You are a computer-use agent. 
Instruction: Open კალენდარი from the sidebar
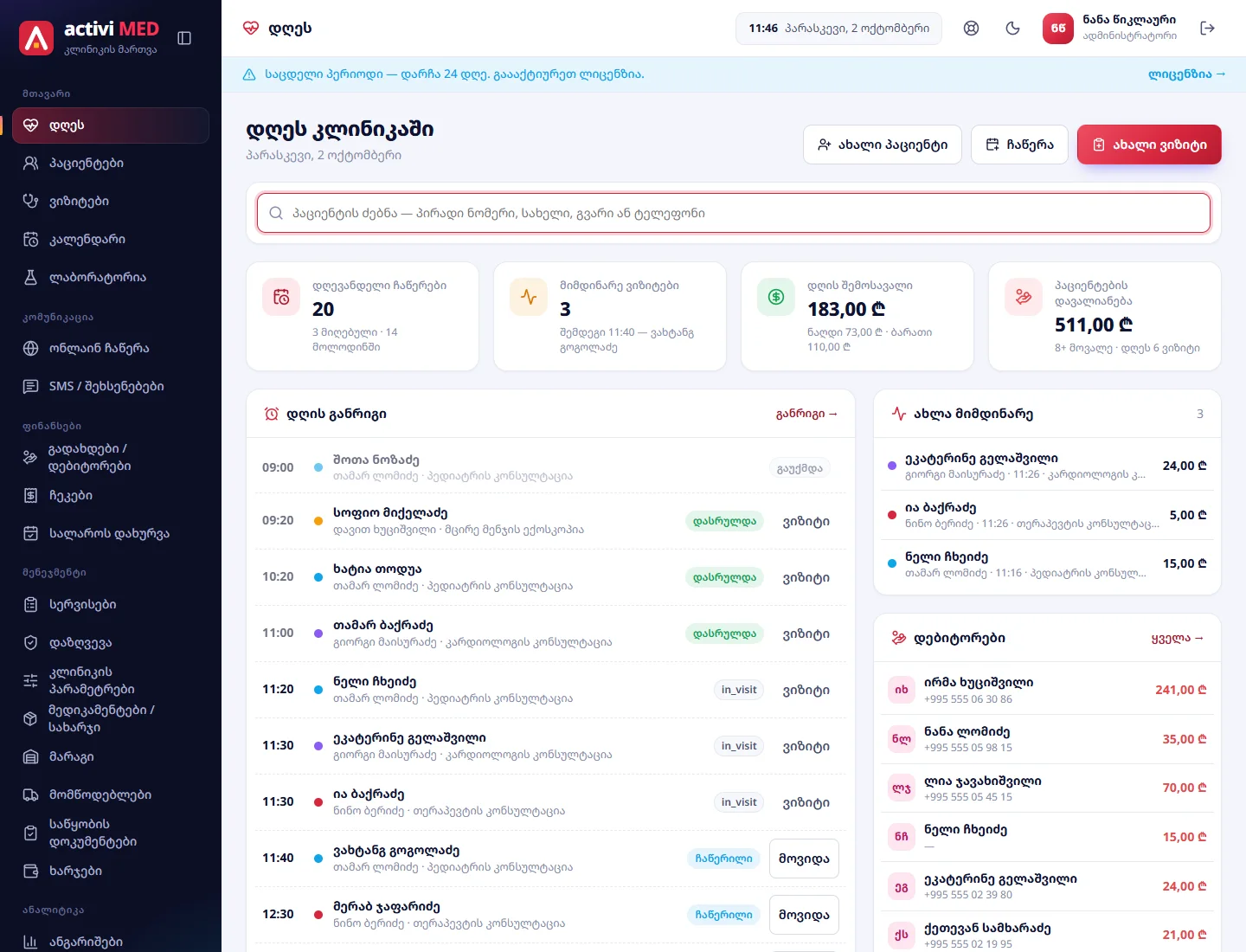tap(111, 240)
